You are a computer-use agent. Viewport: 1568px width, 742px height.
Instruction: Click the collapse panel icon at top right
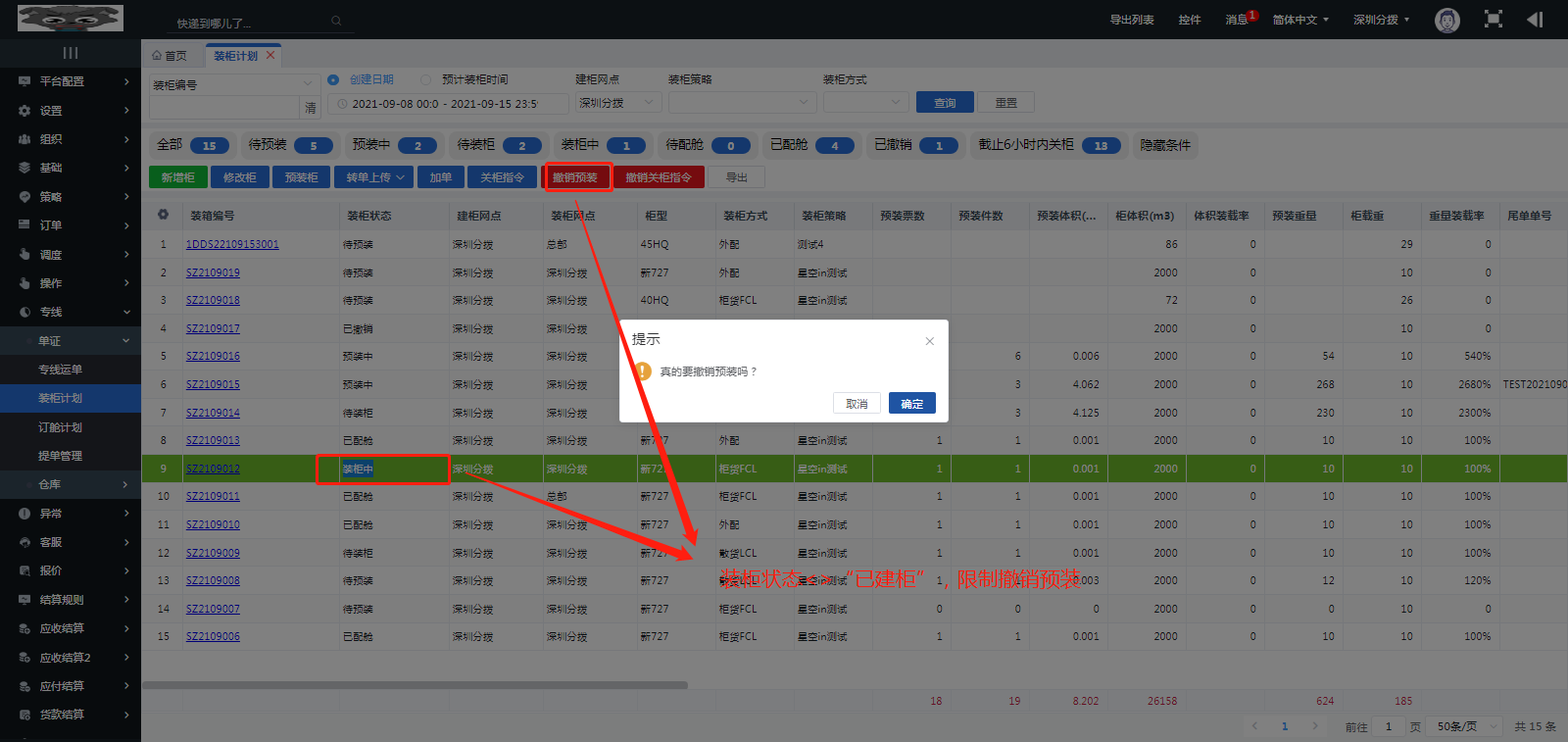[x=1535, y=20]
